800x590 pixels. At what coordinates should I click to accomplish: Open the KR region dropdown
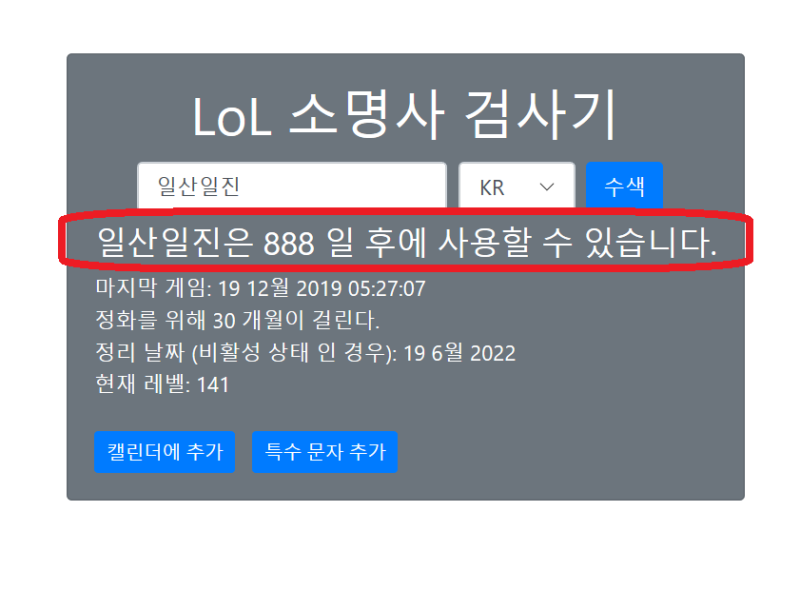click(517, 185)
